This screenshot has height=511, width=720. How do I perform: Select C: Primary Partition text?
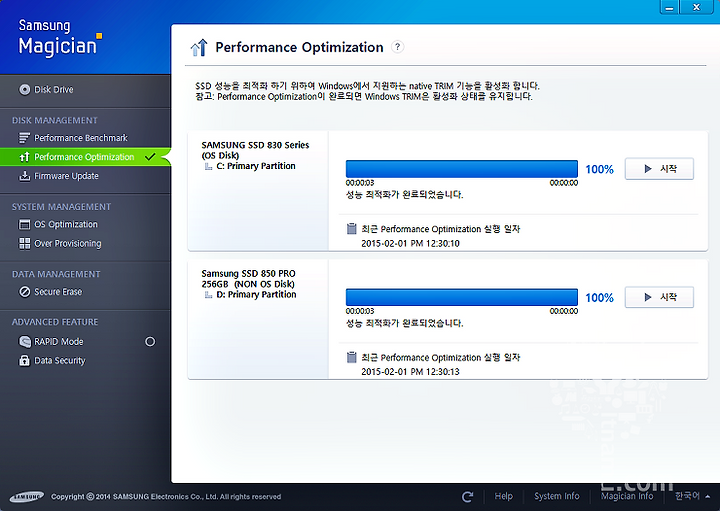click(256, 166)
